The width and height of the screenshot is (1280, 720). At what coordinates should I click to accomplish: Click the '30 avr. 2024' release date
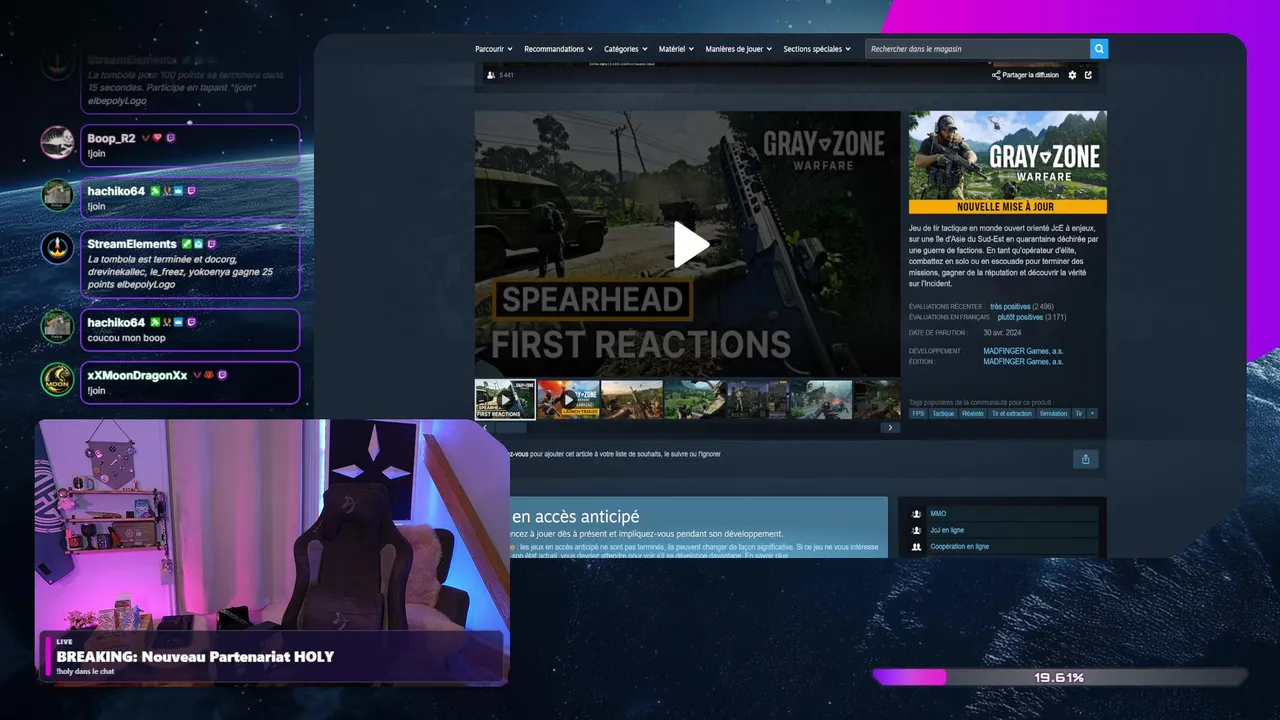tap(1002, 333)
